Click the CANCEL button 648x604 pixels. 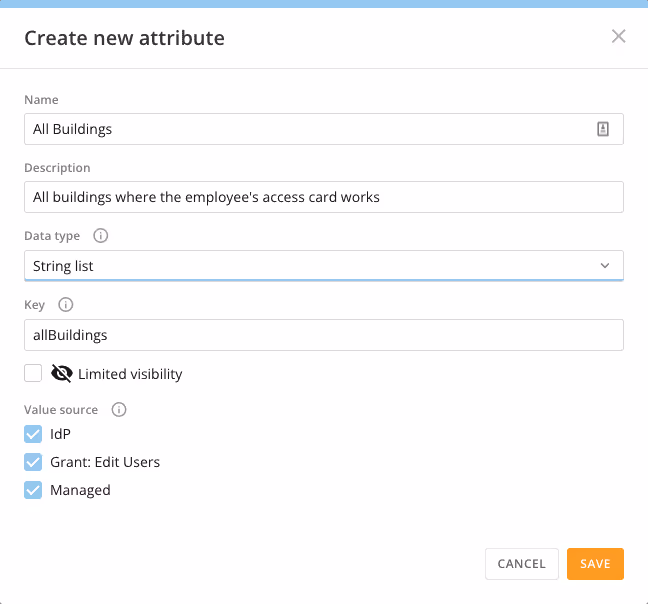pos(522,564)
